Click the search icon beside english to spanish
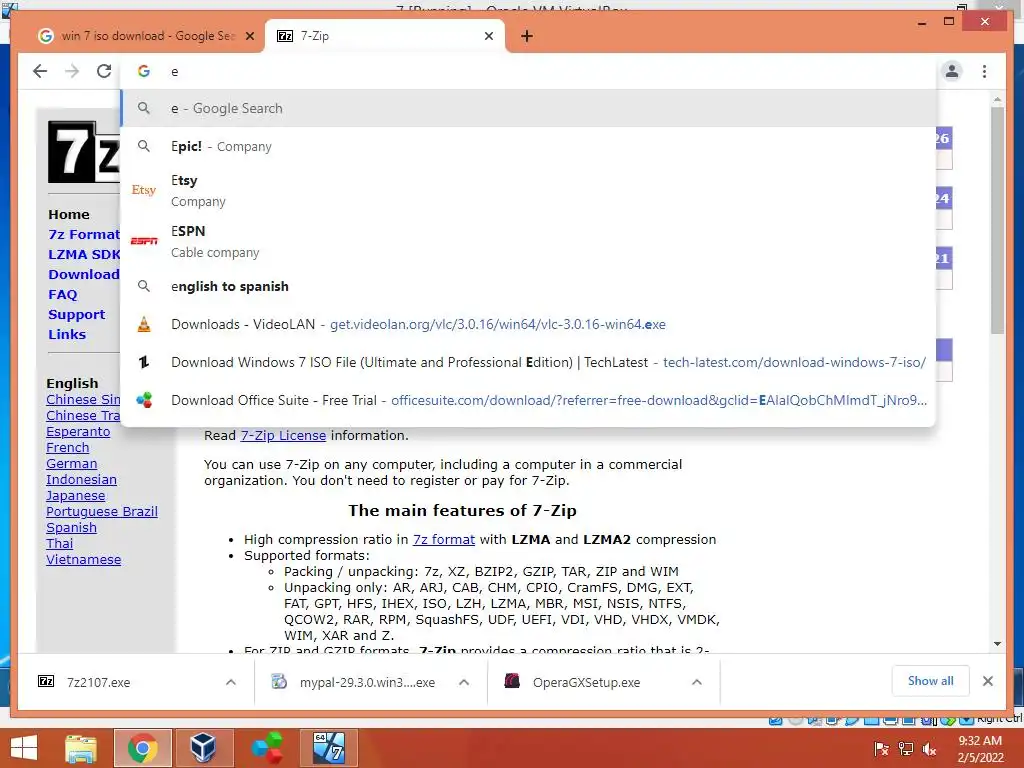This screenshot has height=768, width=1024. pyautogui.click(x=144, y=286)
